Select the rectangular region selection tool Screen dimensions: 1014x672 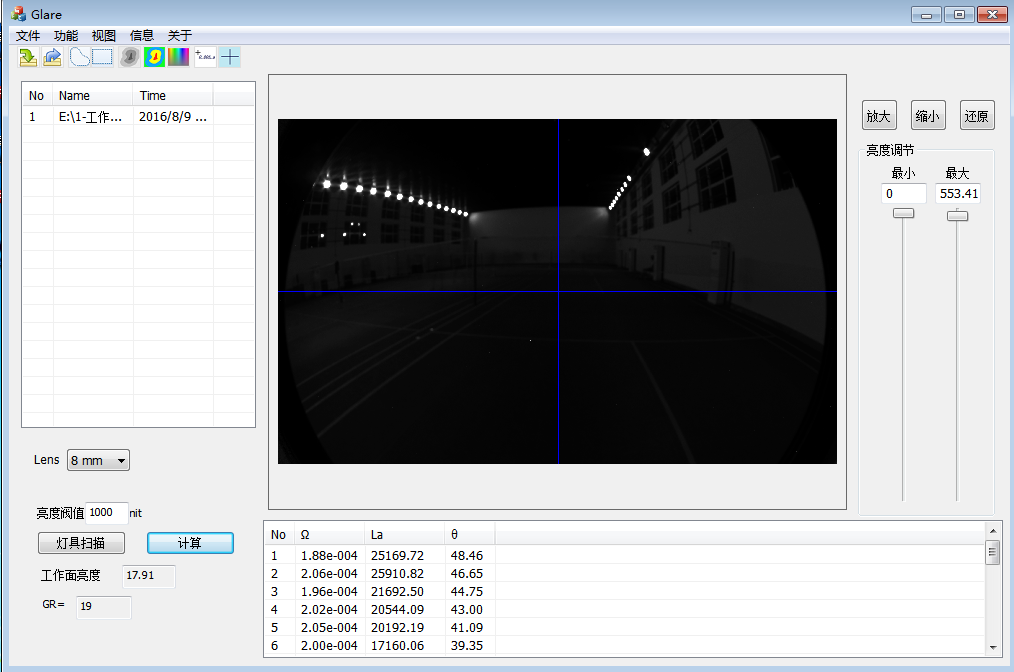(x=102, y=57)
